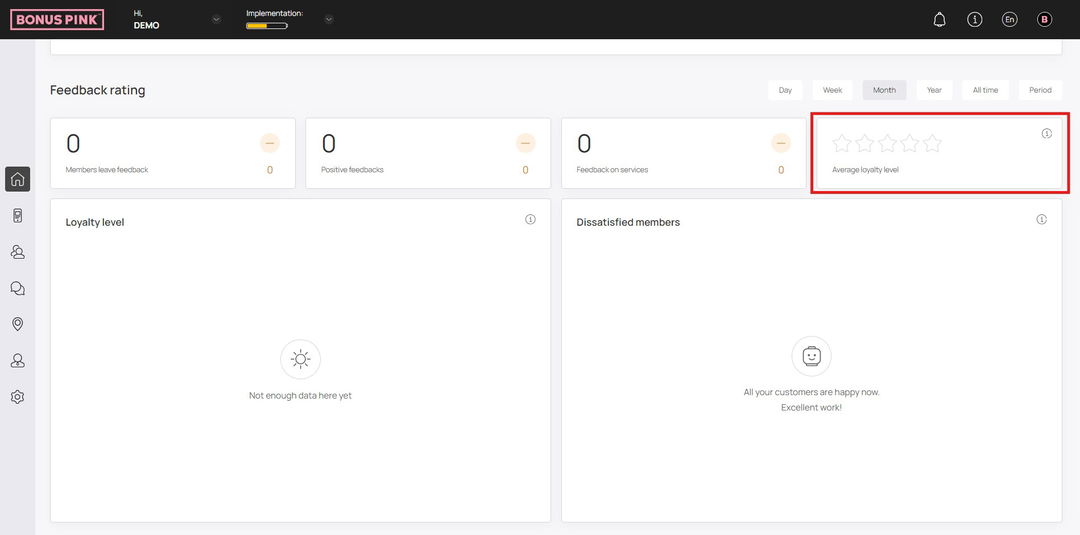Viewport: 1080px width, 535px height.
Task: Open the info icon in top bar
Action: pyautogui.click(x=975, y=19)
